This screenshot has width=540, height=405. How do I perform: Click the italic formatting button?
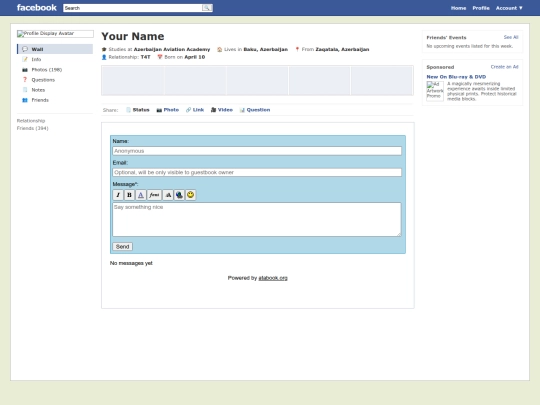click(118, 195)
